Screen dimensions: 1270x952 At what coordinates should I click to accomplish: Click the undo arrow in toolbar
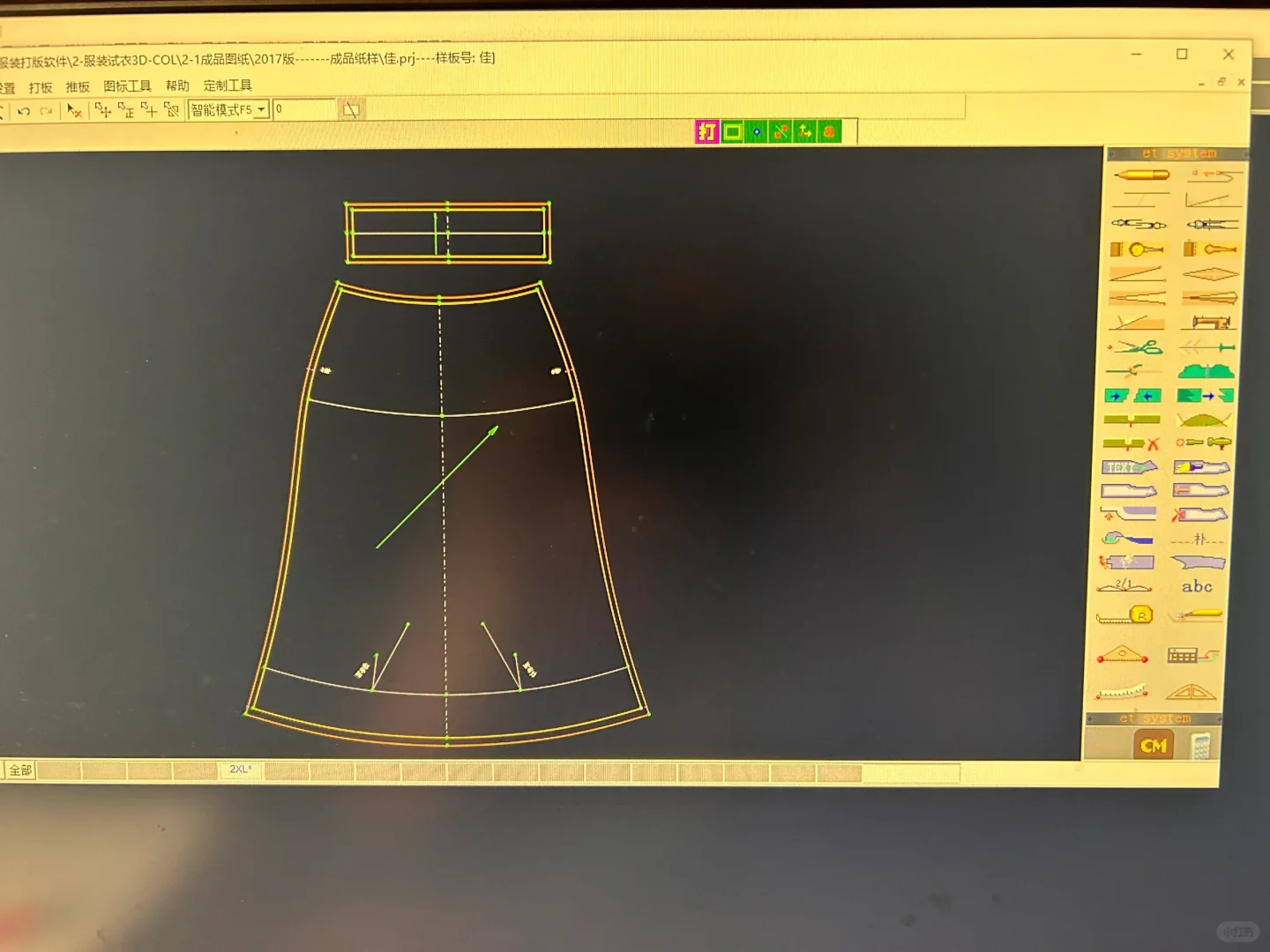[x=24, y=111]
